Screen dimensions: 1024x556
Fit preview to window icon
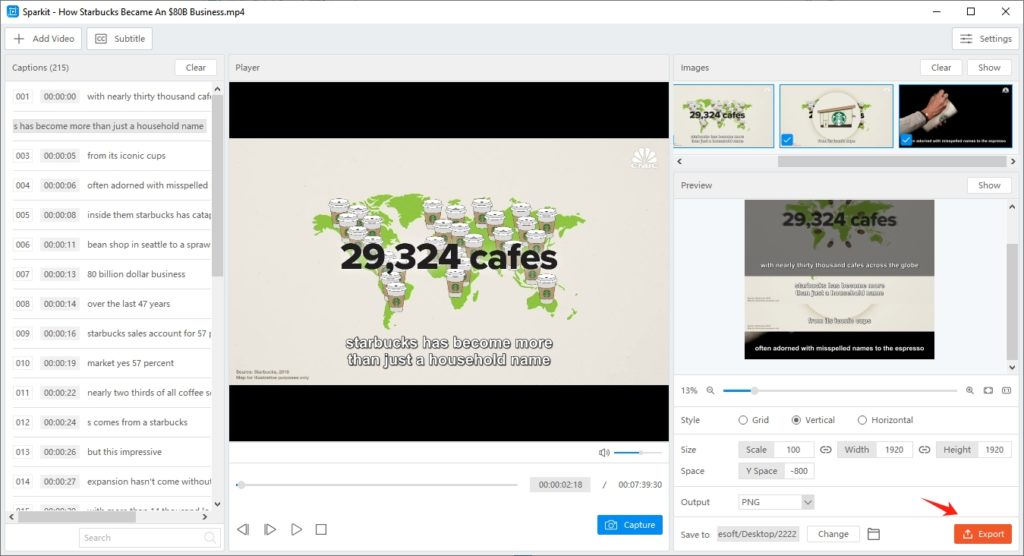point(988,390)
